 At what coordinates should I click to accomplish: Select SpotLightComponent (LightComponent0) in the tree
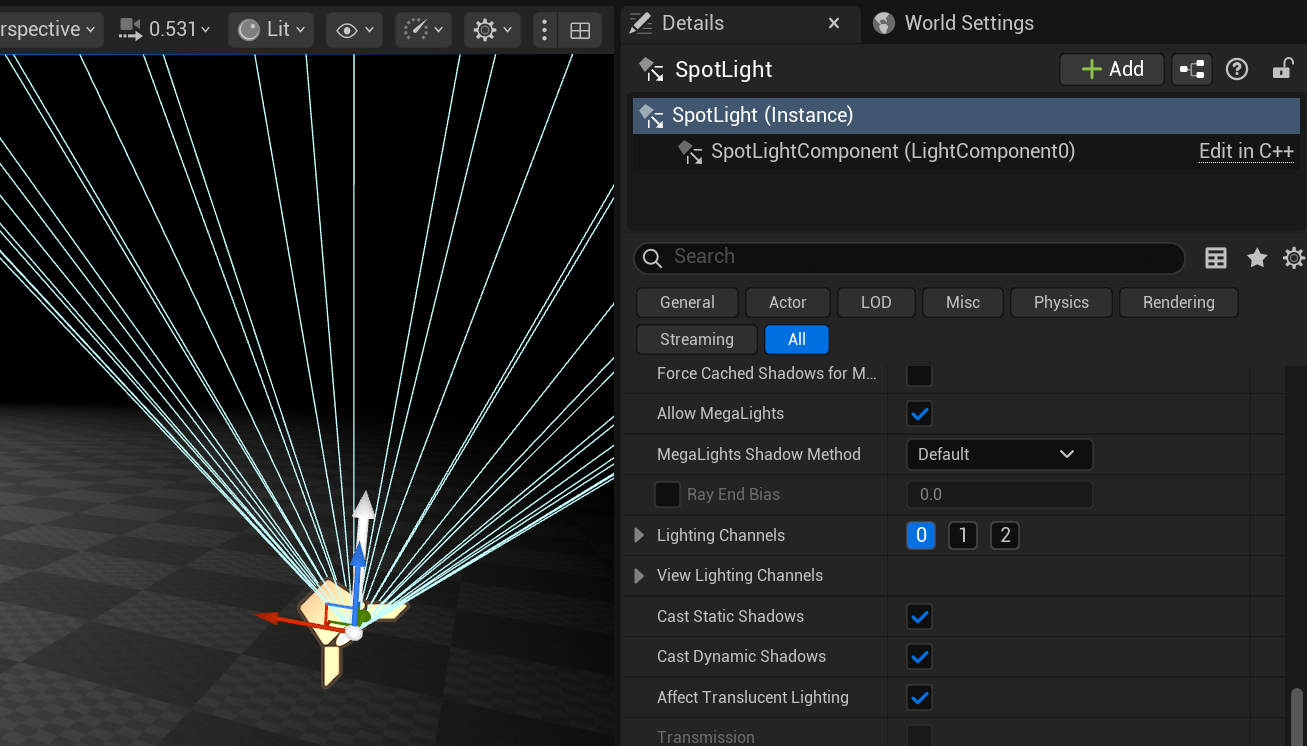click(x=893, y=152)
